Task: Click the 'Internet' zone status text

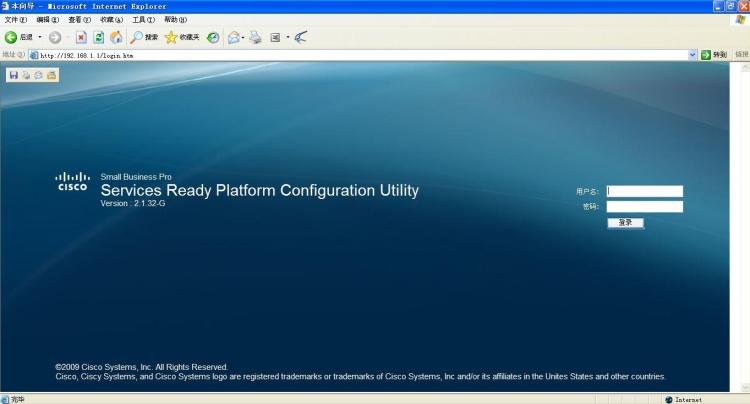Action: pyautogui.click(x=688, y=400)
